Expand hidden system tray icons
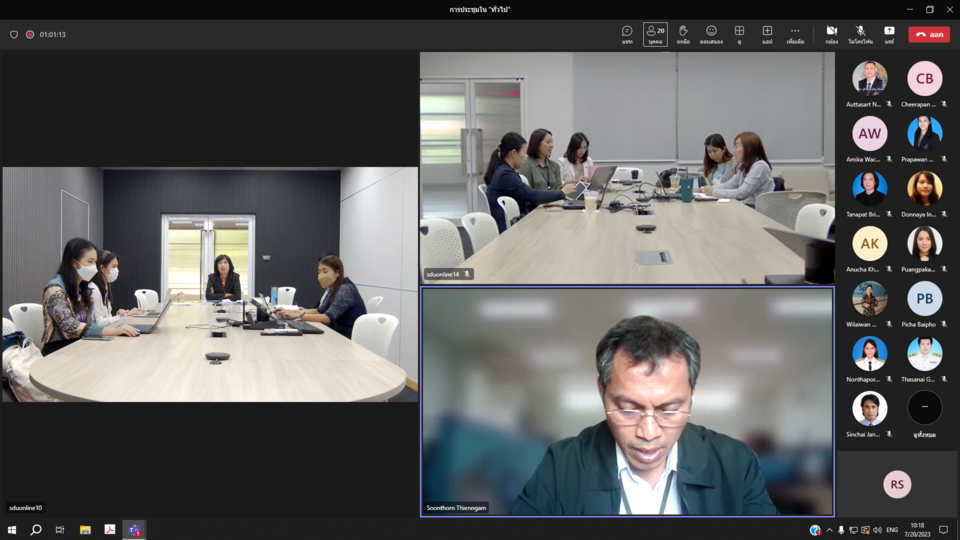Viewport: 960px width, 540px height. [829, 530]
